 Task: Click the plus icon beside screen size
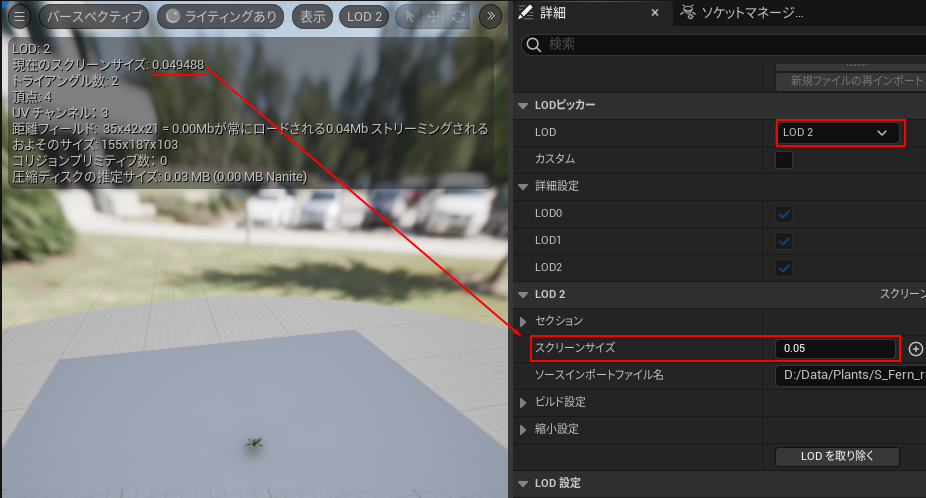point(916,349)
